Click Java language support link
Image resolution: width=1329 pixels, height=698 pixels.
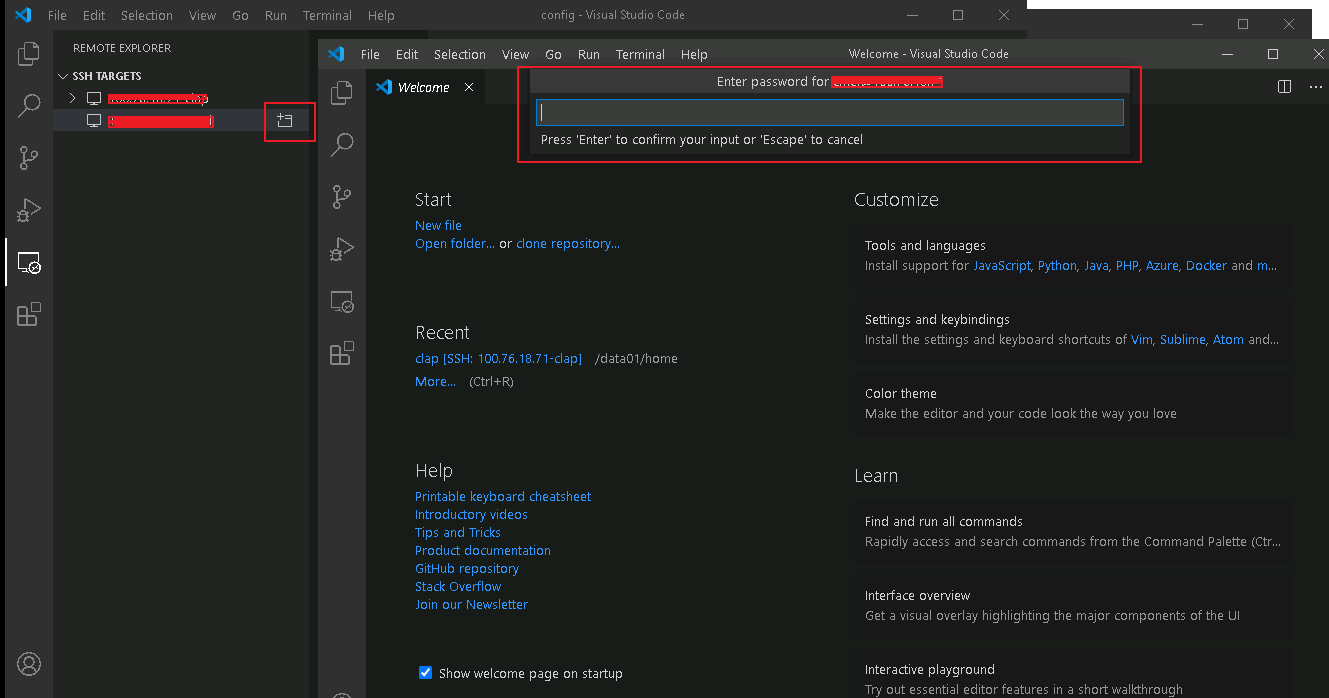[1096, 266]
